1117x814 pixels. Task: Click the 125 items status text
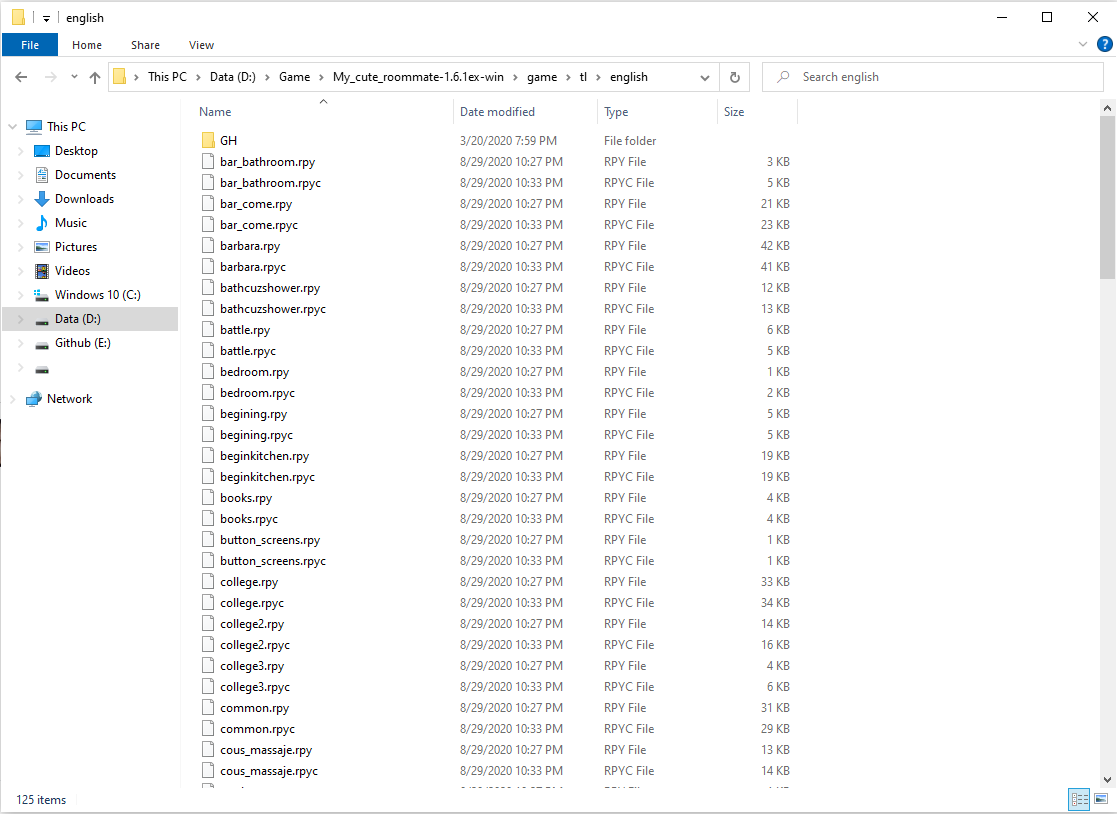click(x=41, y=800)
